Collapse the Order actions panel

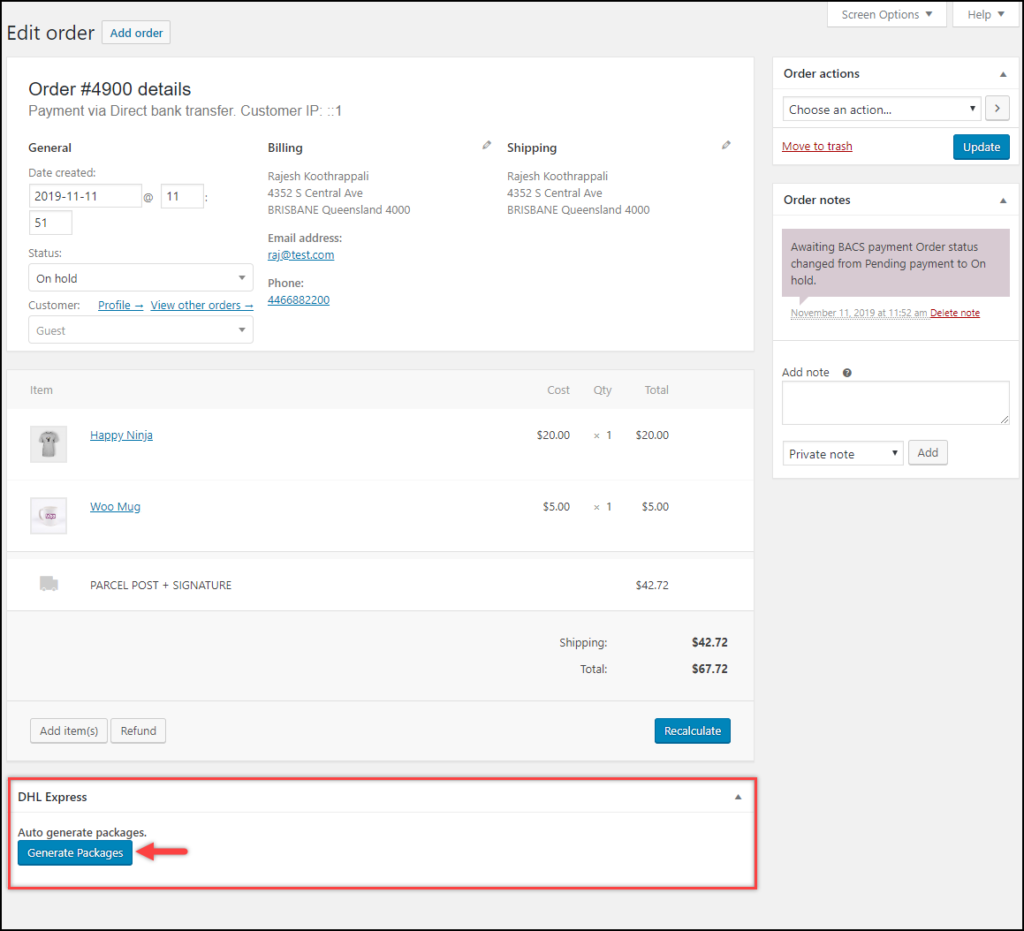click(x=1002, y=73)
